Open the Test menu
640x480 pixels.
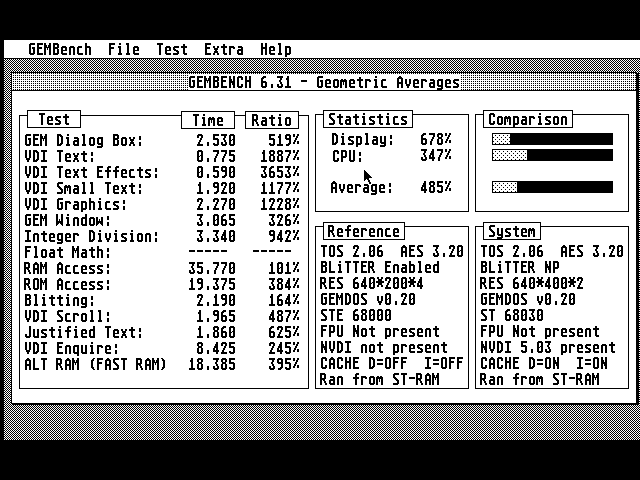point(172,50)
